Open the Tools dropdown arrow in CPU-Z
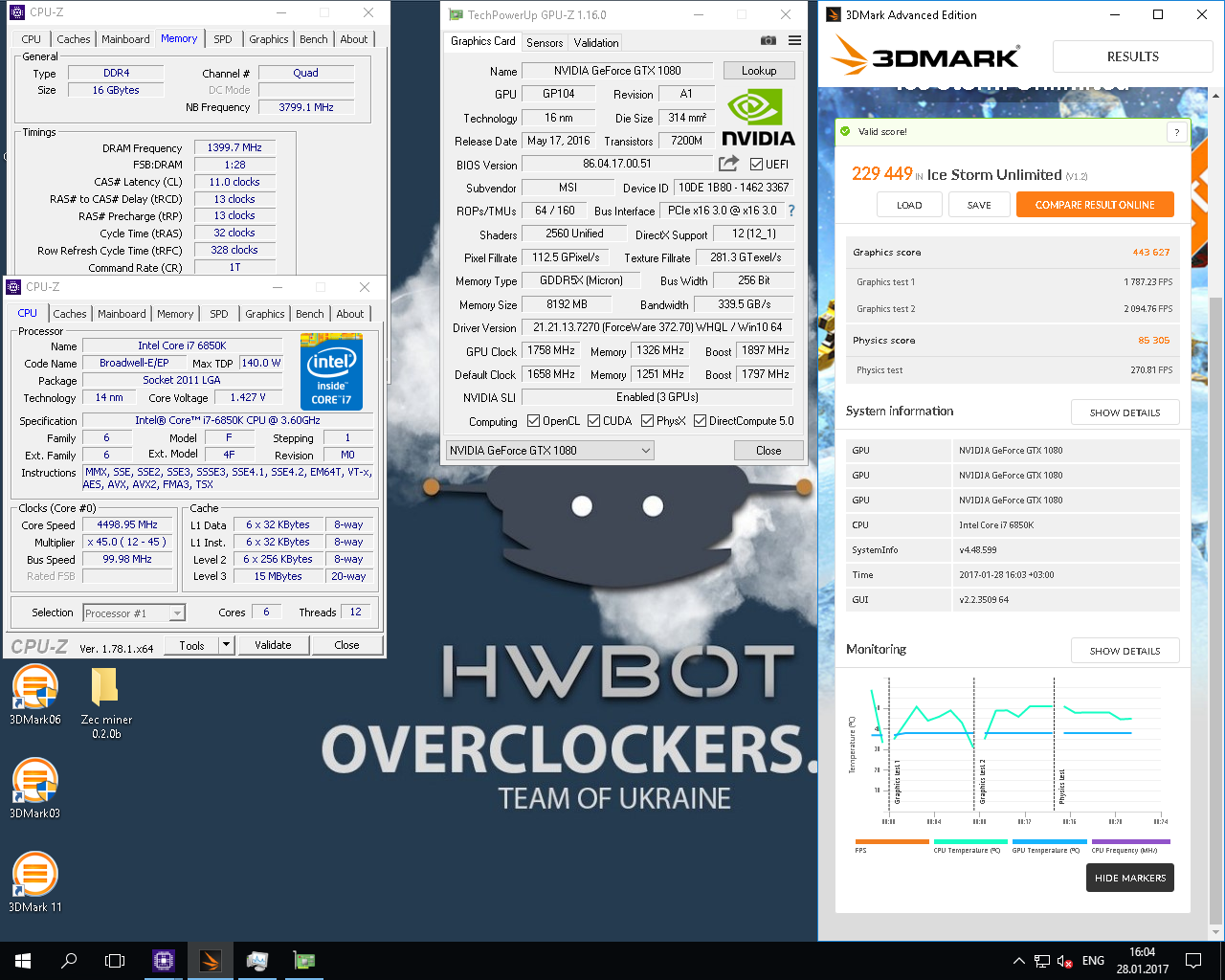1225x980 pixels. click(x=227, y=645)
